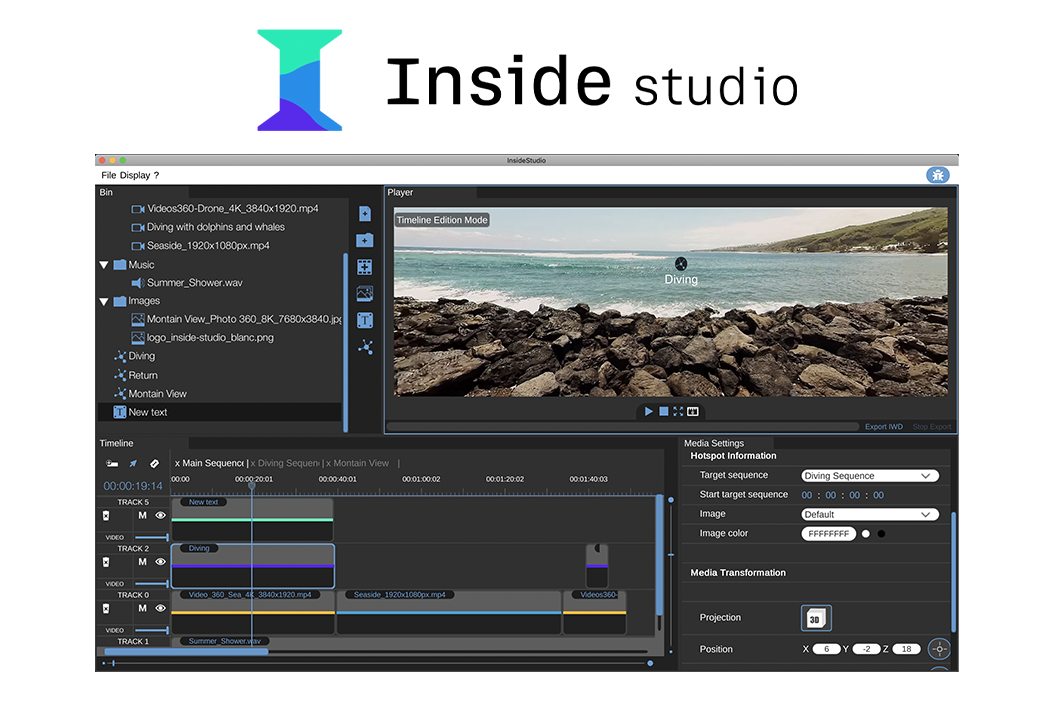1052x706 pixels.
Task: Click the add image icon in Bin toolbar
Action: coord(364,293)
